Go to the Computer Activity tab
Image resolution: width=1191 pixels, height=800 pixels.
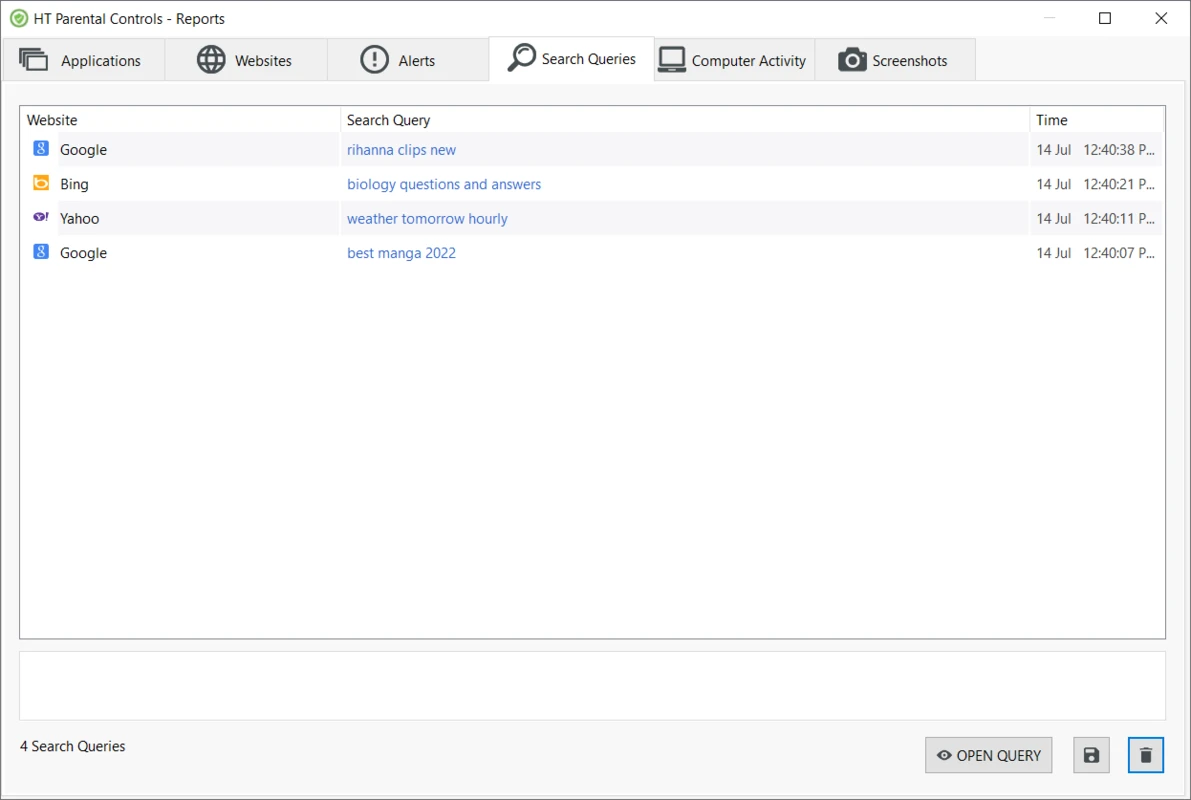click(x=734, y=60)
